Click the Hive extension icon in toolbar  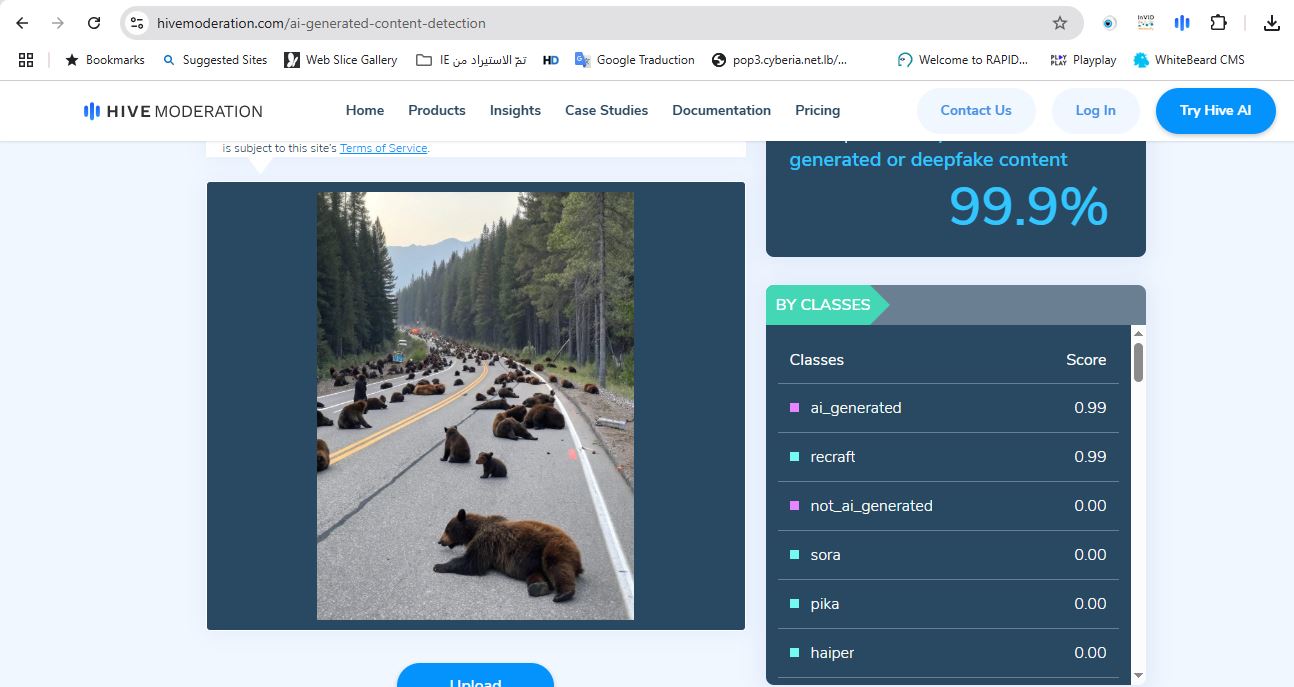point(1181,23)
